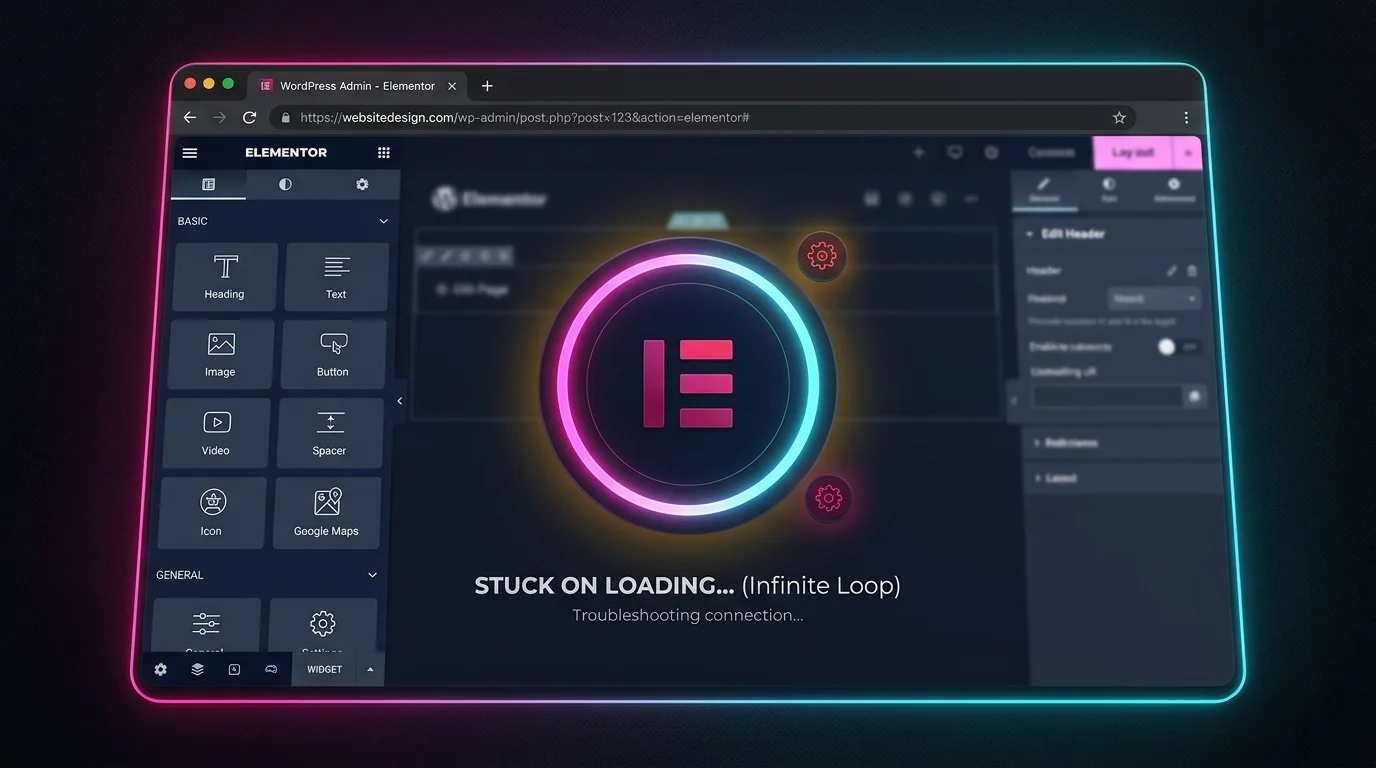This screenshot has width=1376, height=768.
Task: Go back in the browser
Action: coord(190,118)
